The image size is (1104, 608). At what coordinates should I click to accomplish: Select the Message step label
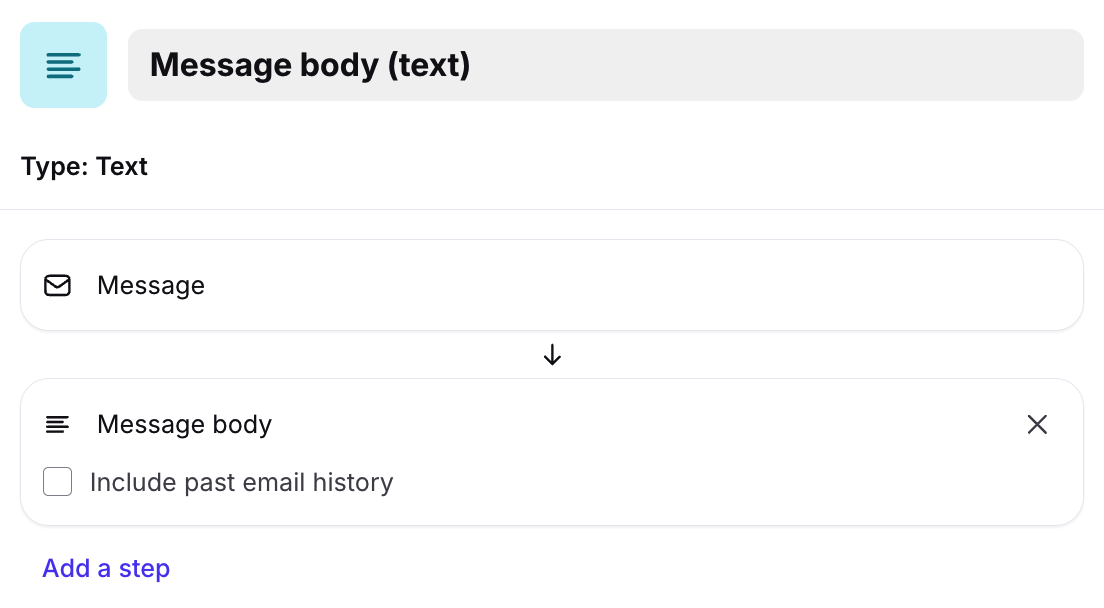(151, 286)
